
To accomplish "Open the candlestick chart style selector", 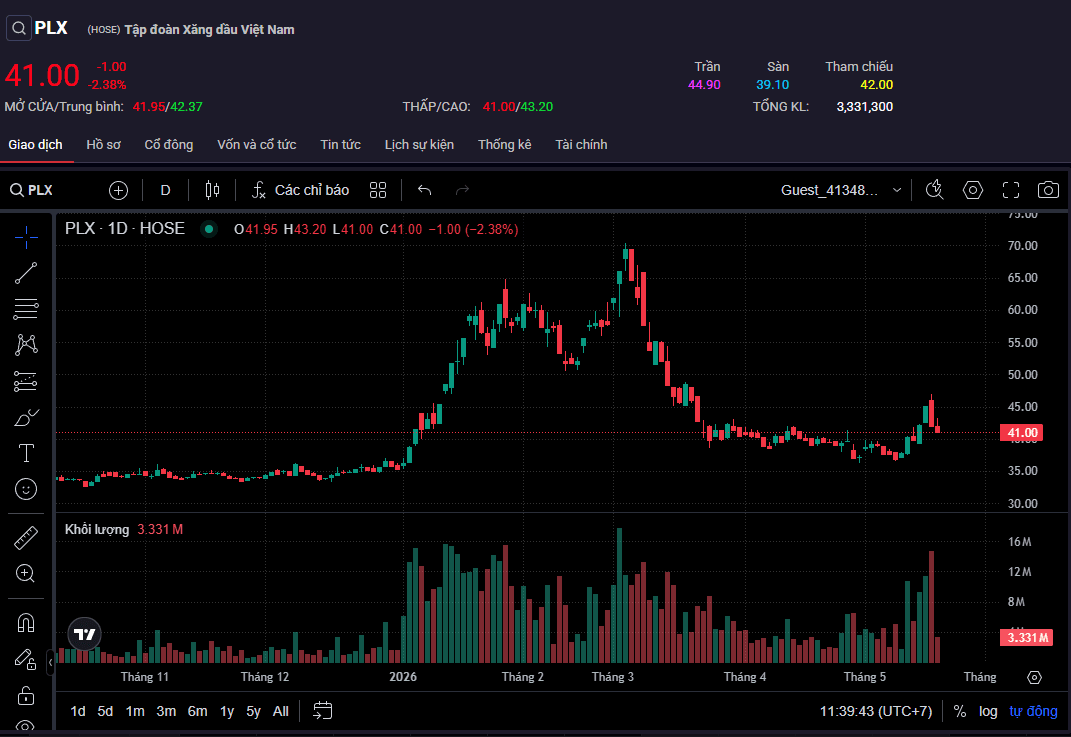I will click(212, 191).
